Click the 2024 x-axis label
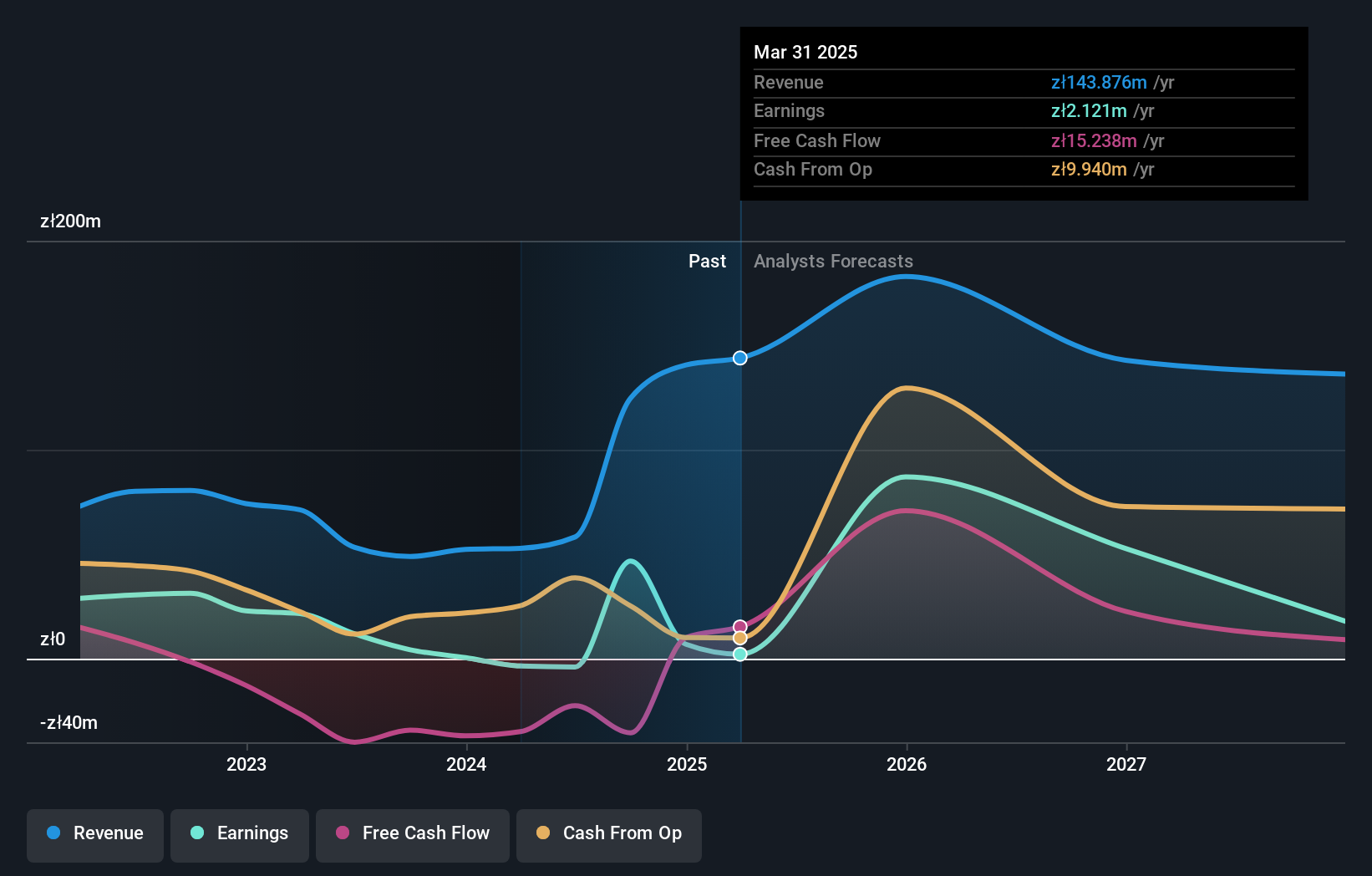The image size is (1372, 876). 466,764
